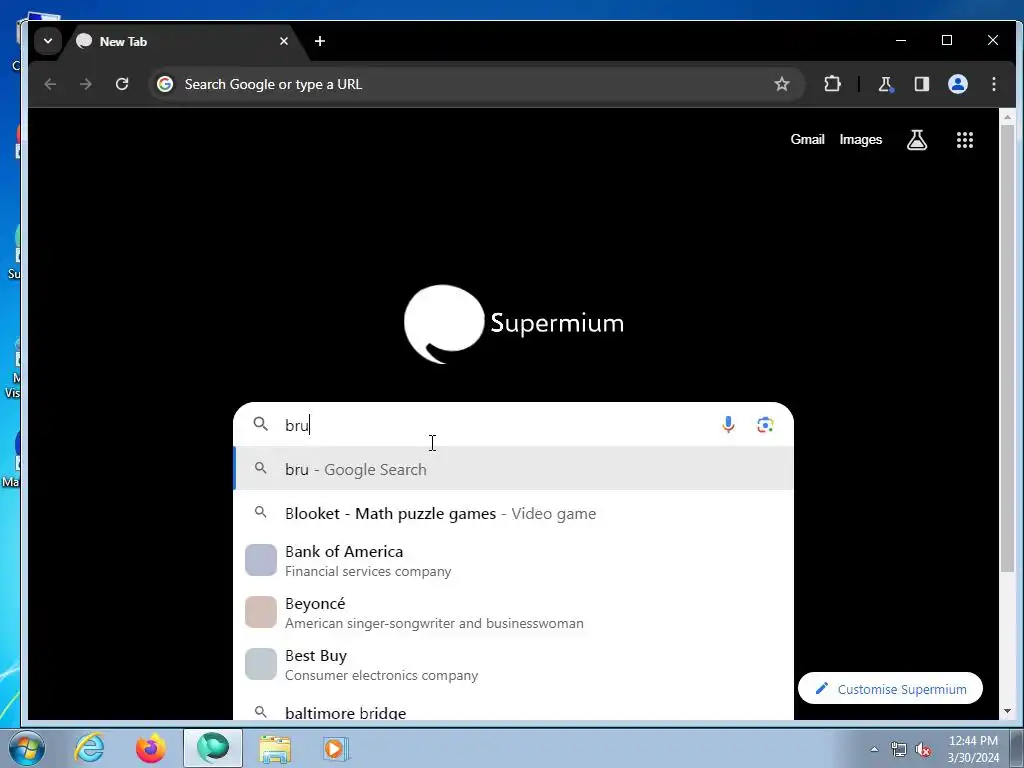Show hidden tray icons arrow
The height and width of the screenshot is (768, 1024).
click(x=874, y=749)
